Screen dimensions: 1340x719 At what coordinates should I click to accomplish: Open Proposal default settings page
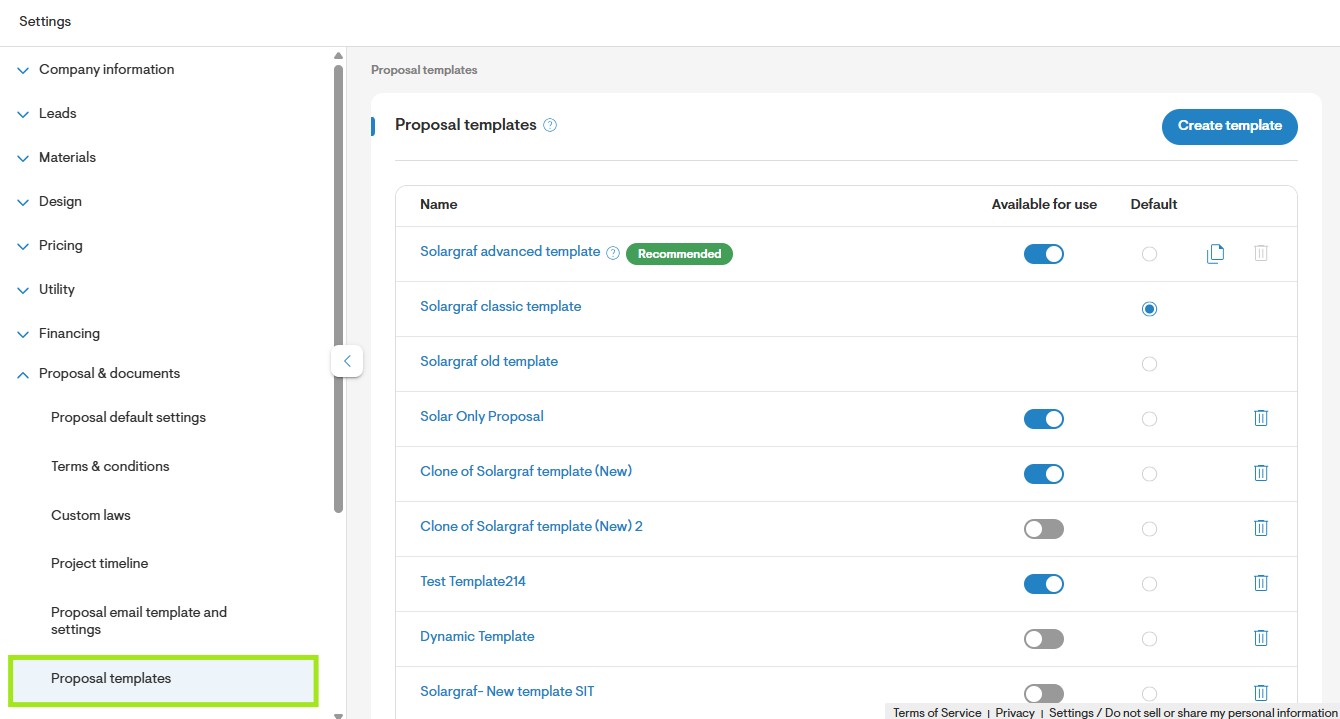[x=128, y=417]
